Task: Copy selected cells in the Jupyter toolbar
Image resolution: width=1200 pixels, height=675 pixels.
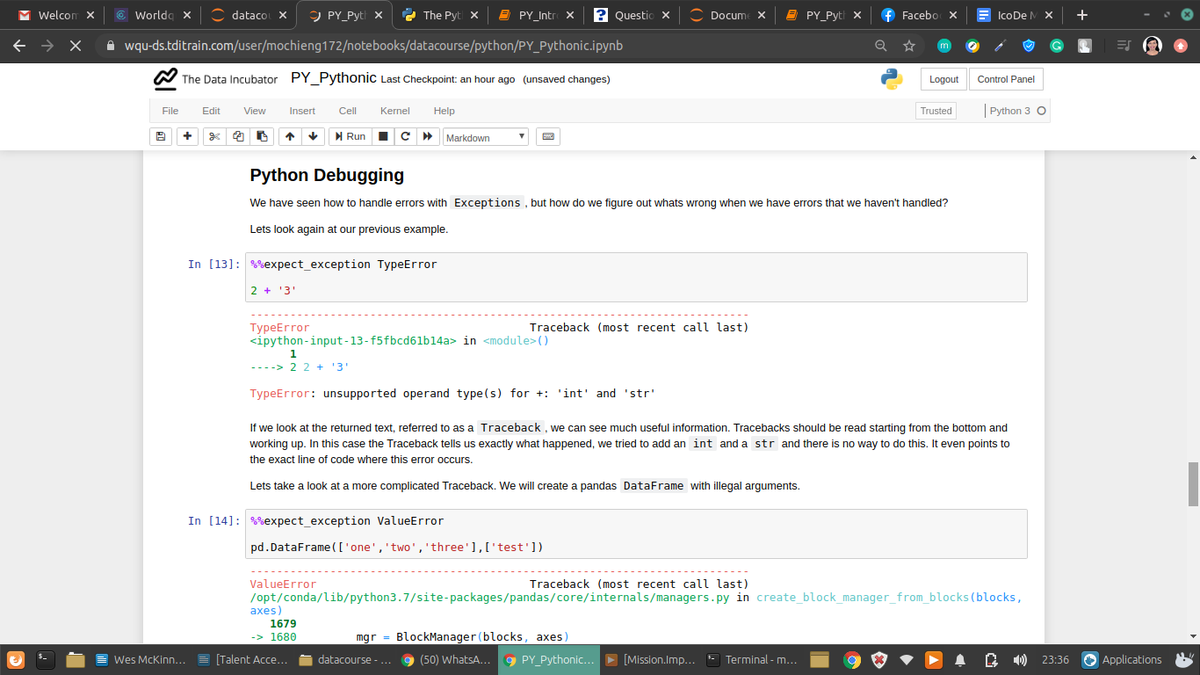Action: click(x=237, y=137)
